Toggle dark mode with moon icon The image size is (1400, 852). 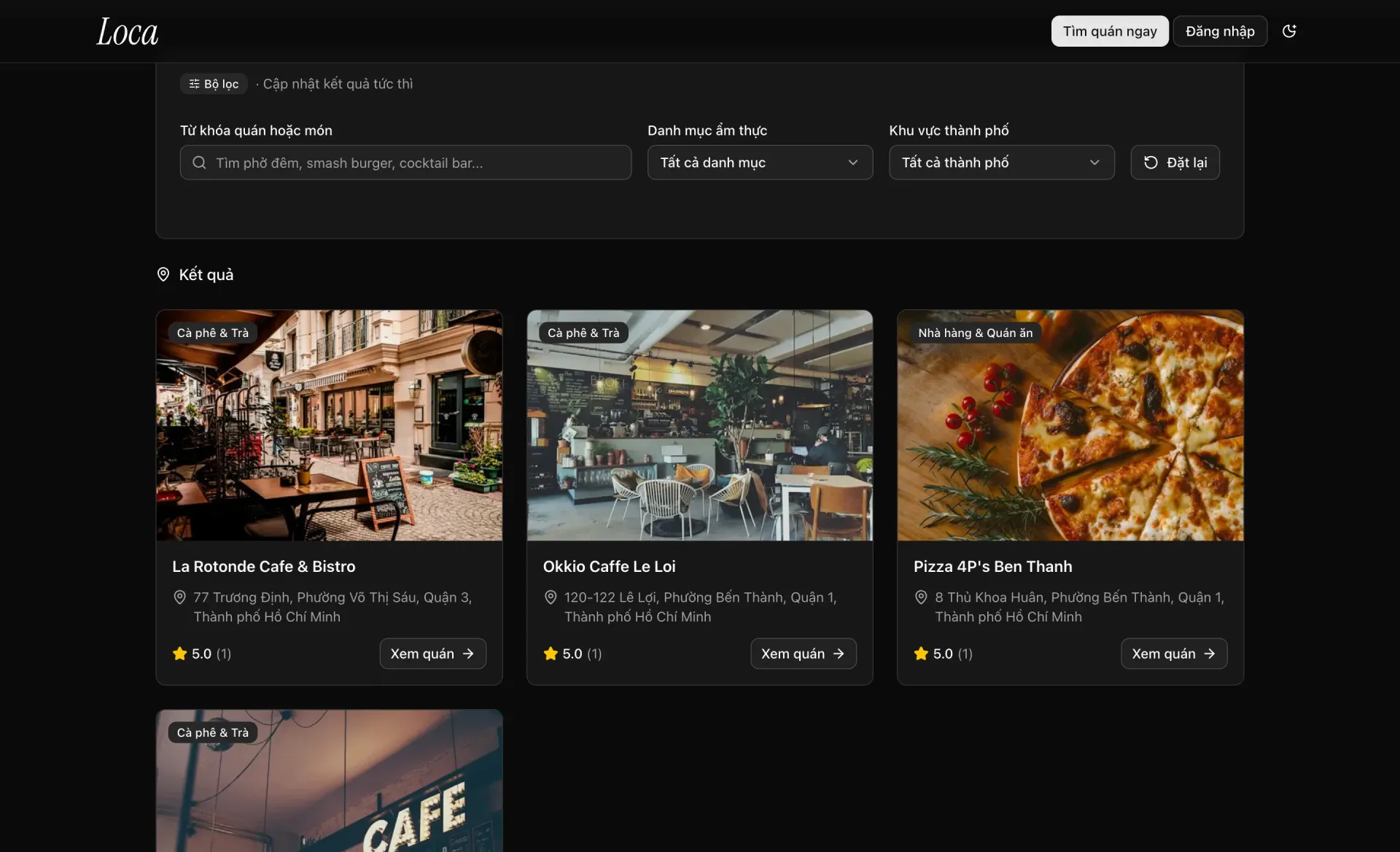click(x=1289, y=31)
